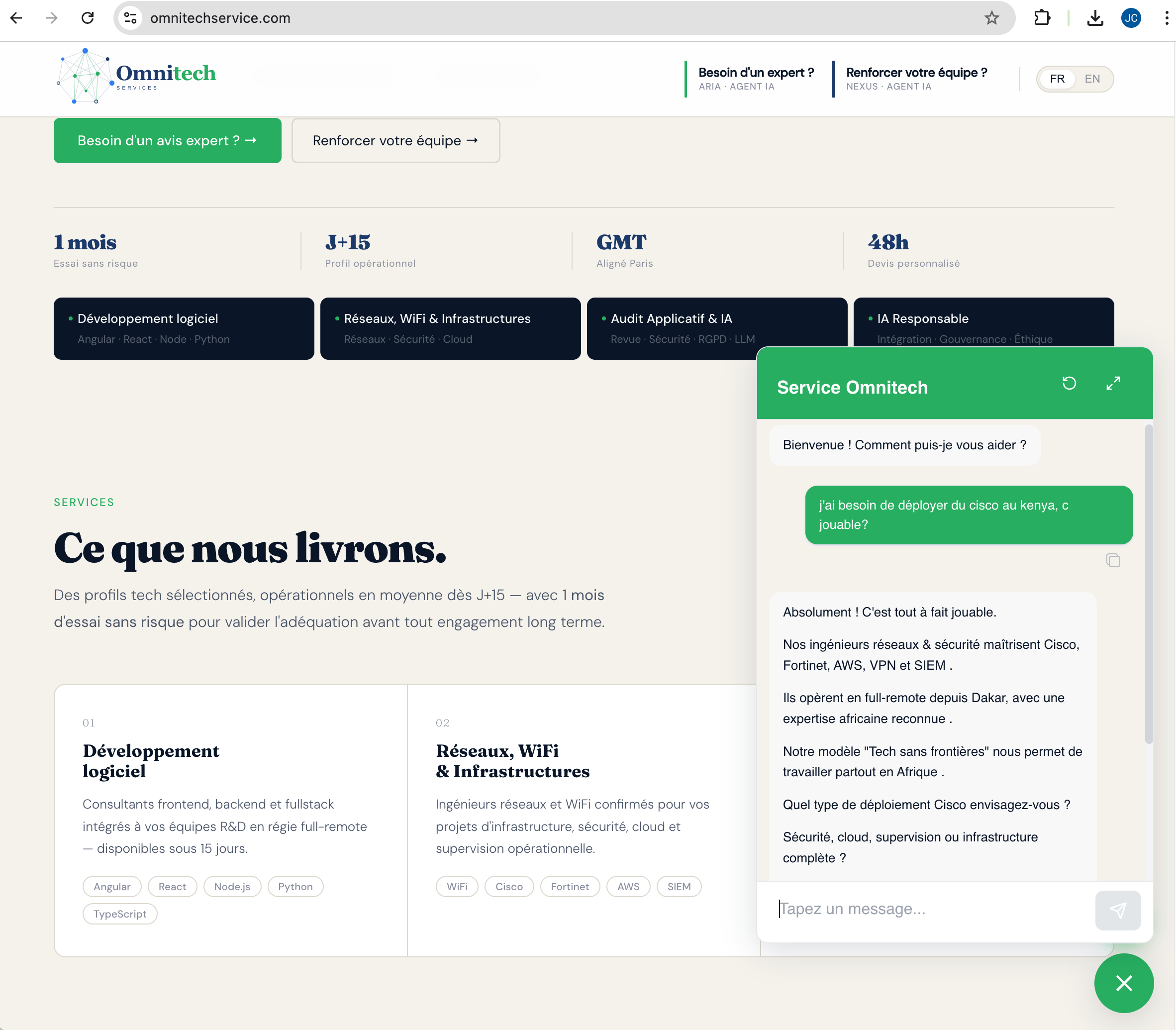Open the Chrome three-dot menu
Viewport: 1176px width, 1030px height.
pos(1166,18)
